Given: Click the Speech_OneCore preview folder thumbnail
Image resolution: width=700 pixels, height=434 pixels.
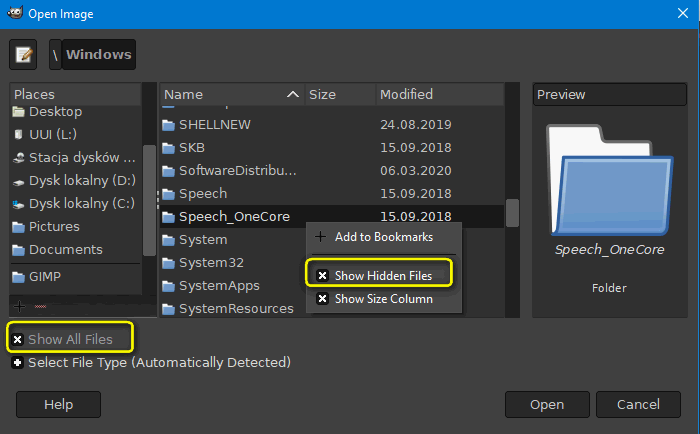Looking at the screenshot, I should pos(610,180).
